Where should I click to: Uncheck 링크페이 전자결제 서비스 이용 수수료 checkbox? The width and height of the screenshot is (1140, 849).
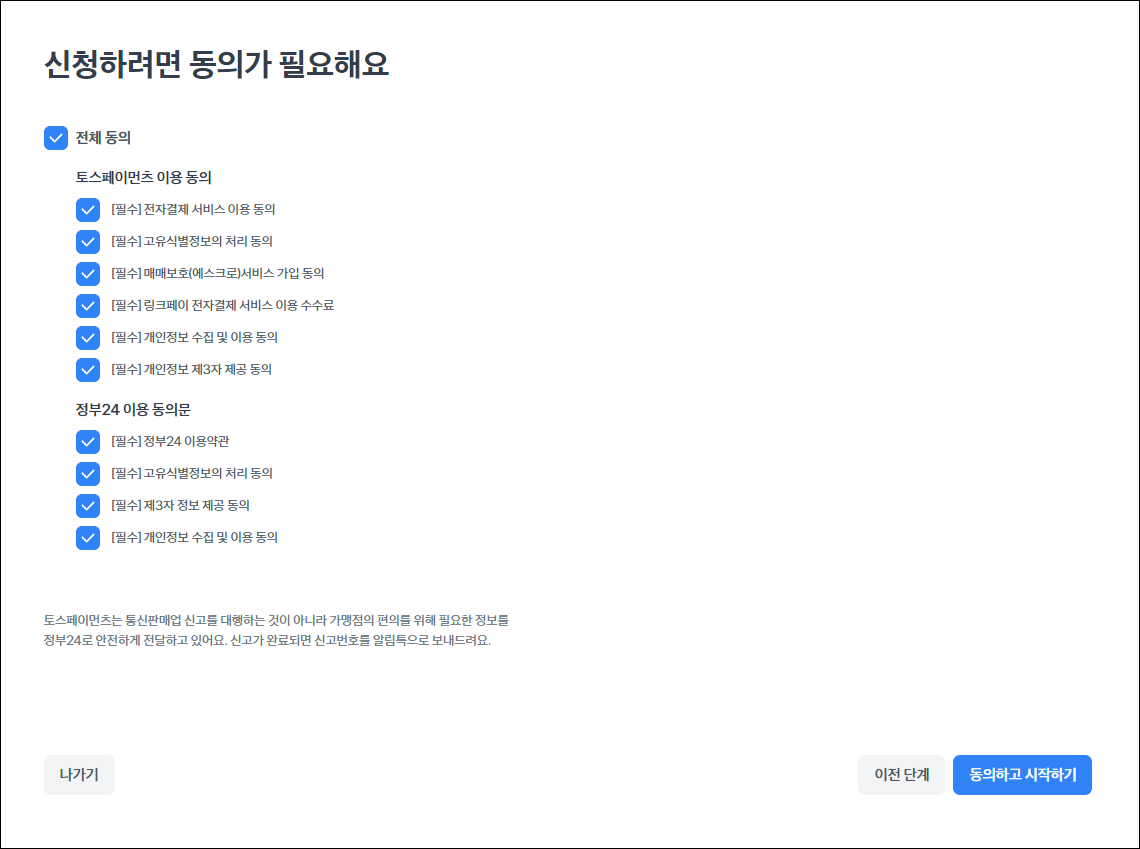tap(88, 306)
